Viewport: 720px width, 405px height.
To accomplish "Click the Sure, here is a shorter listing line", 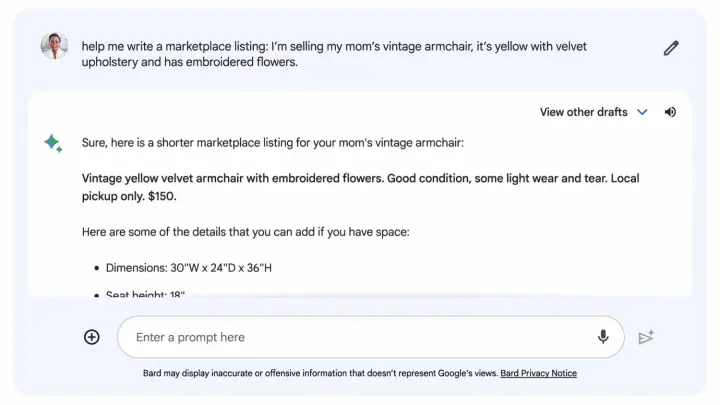I will coord(273,143).
